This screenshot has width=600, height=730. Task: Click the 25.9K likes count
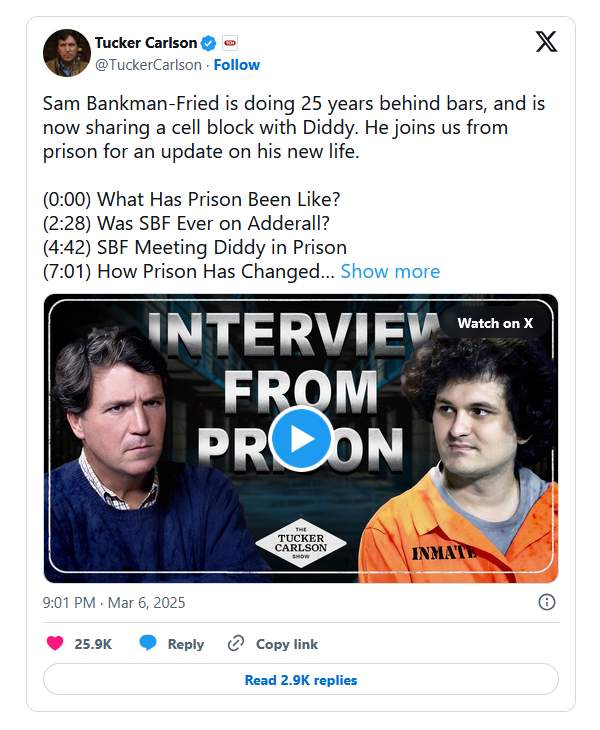(x=93, y=644)
